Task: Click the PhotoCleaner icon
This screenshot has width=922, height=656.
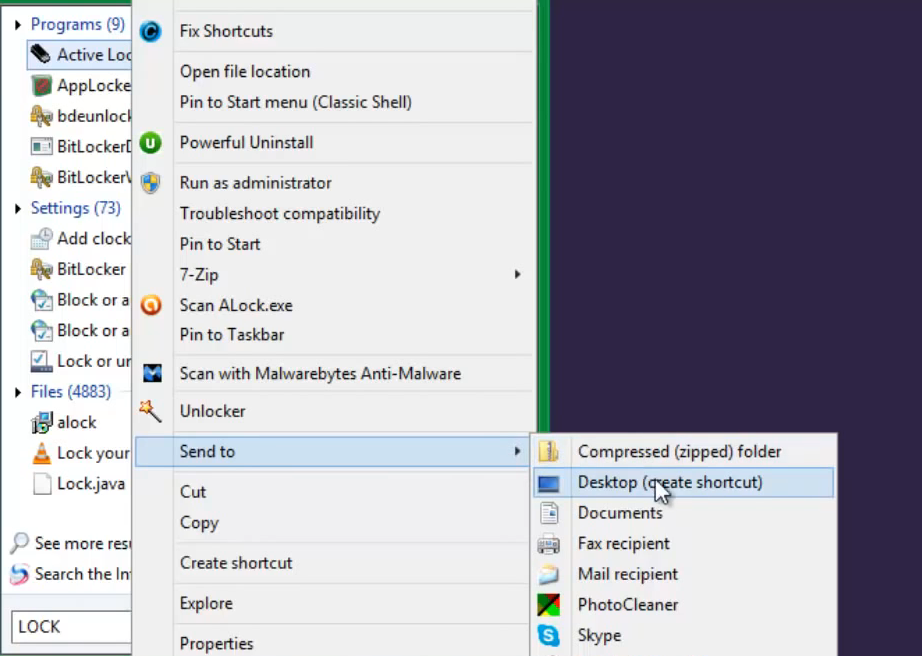Action: (x=548, y=605)
